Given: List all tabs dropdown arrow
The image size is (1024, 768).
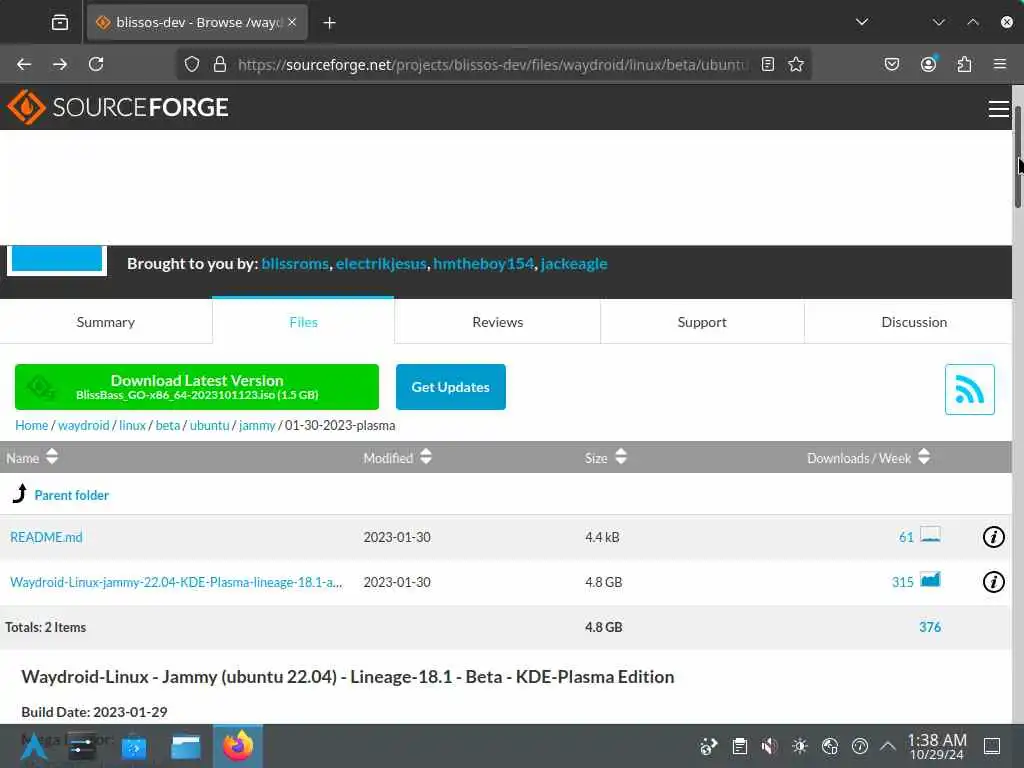Looking at the screenshot, I should coord(862,22).
